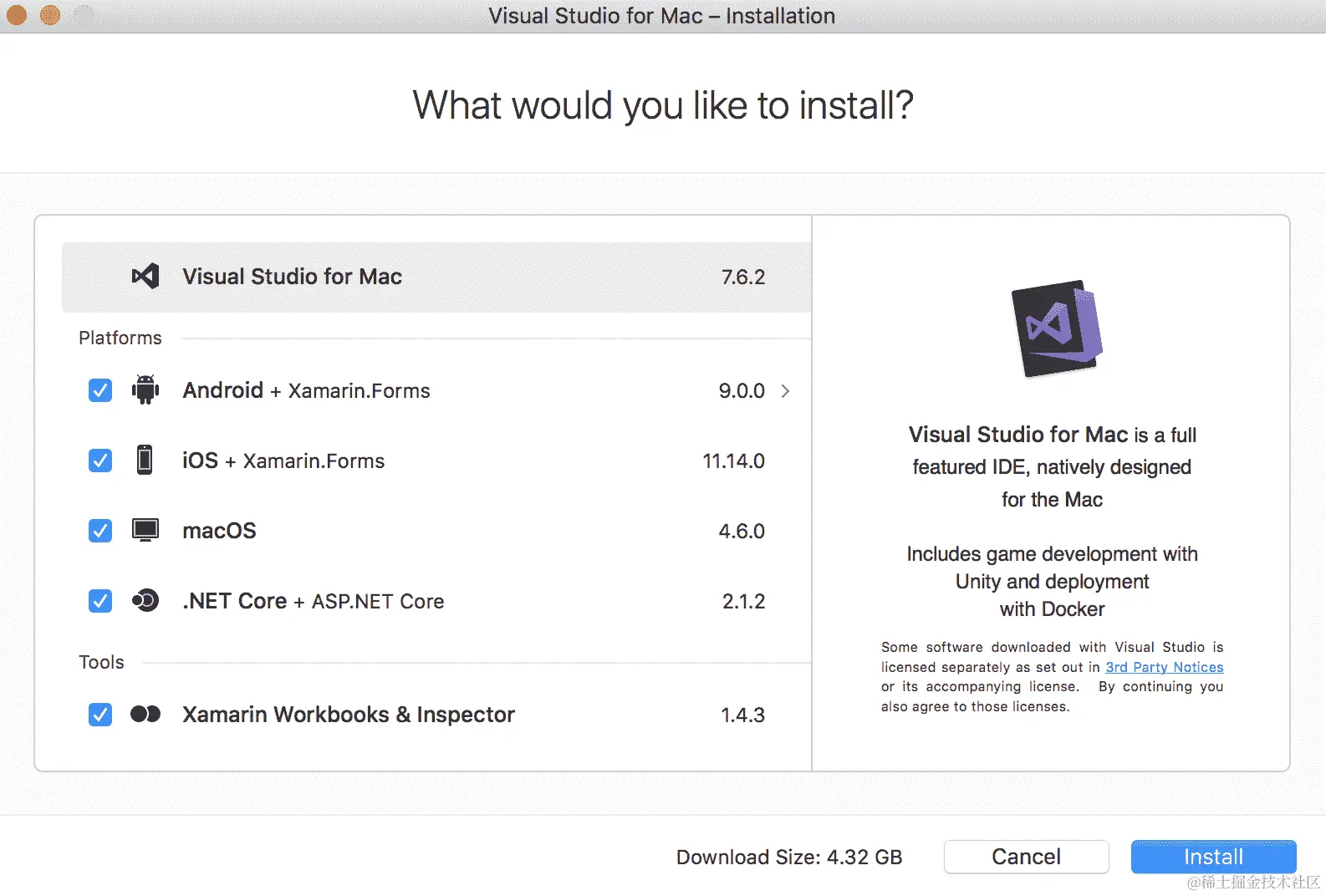Click the large purple Visual Studio logo

tap(1057, 328)
